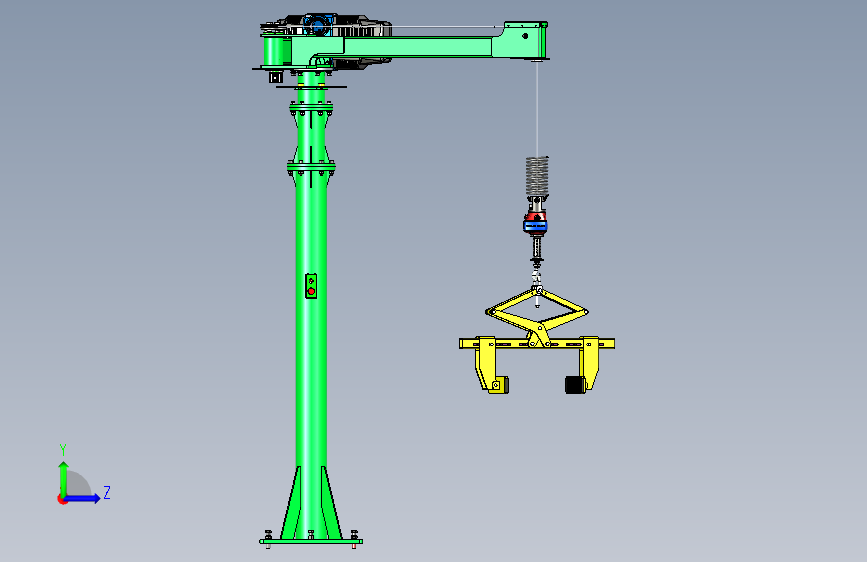This screenshot has width=867, height=562.
Task: Select the thin hoist cable below the arm
Action: coord(536,108)
